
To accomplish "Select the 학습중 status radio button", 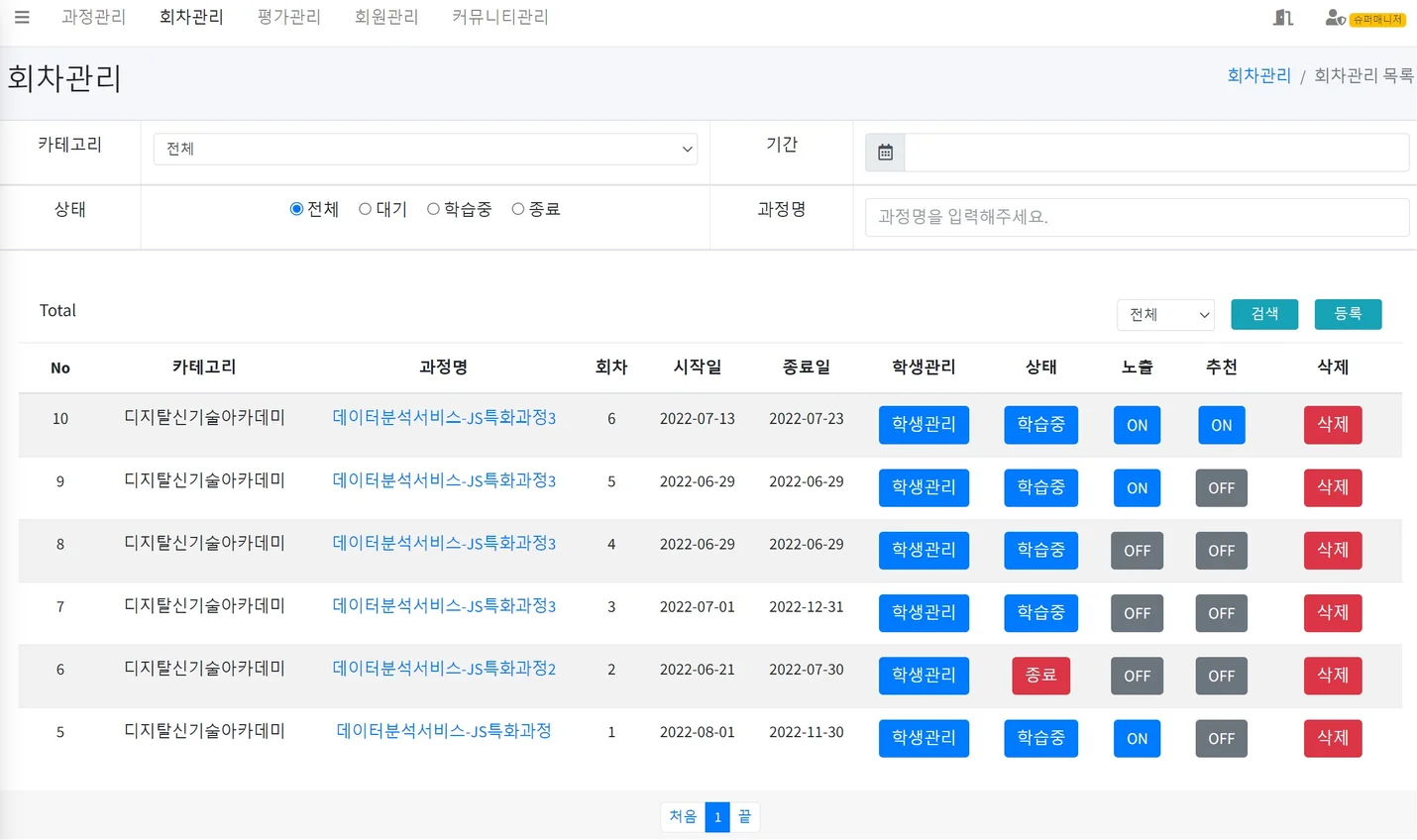I will (433, 209).
